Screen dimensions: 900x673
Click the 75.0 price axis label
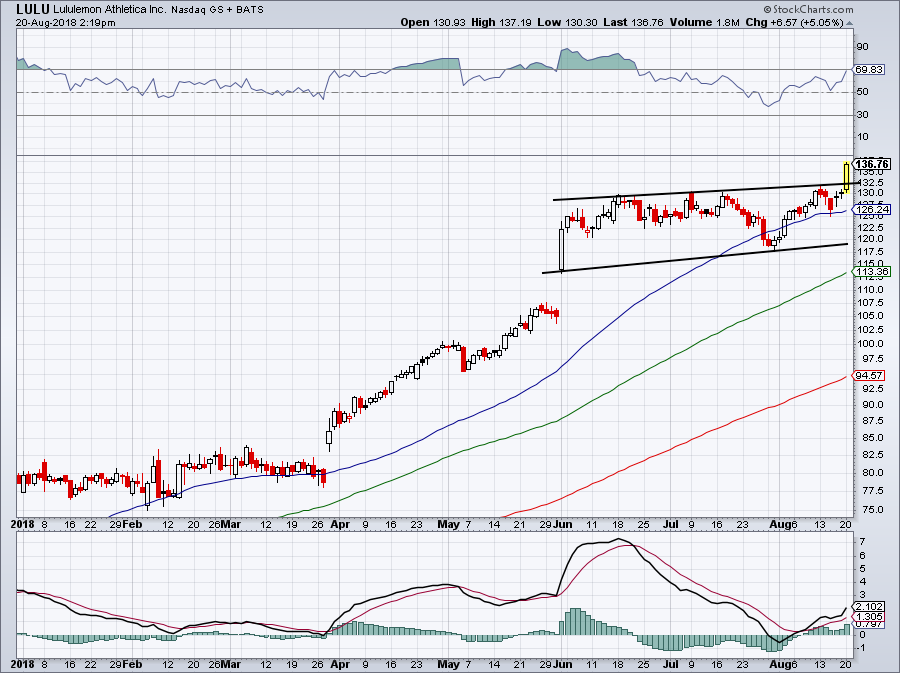[x=872, y=509]
